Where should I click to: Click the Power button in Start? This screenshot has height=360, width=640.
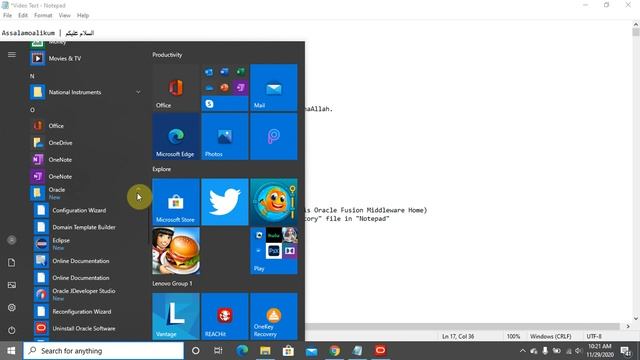point(12,330)
